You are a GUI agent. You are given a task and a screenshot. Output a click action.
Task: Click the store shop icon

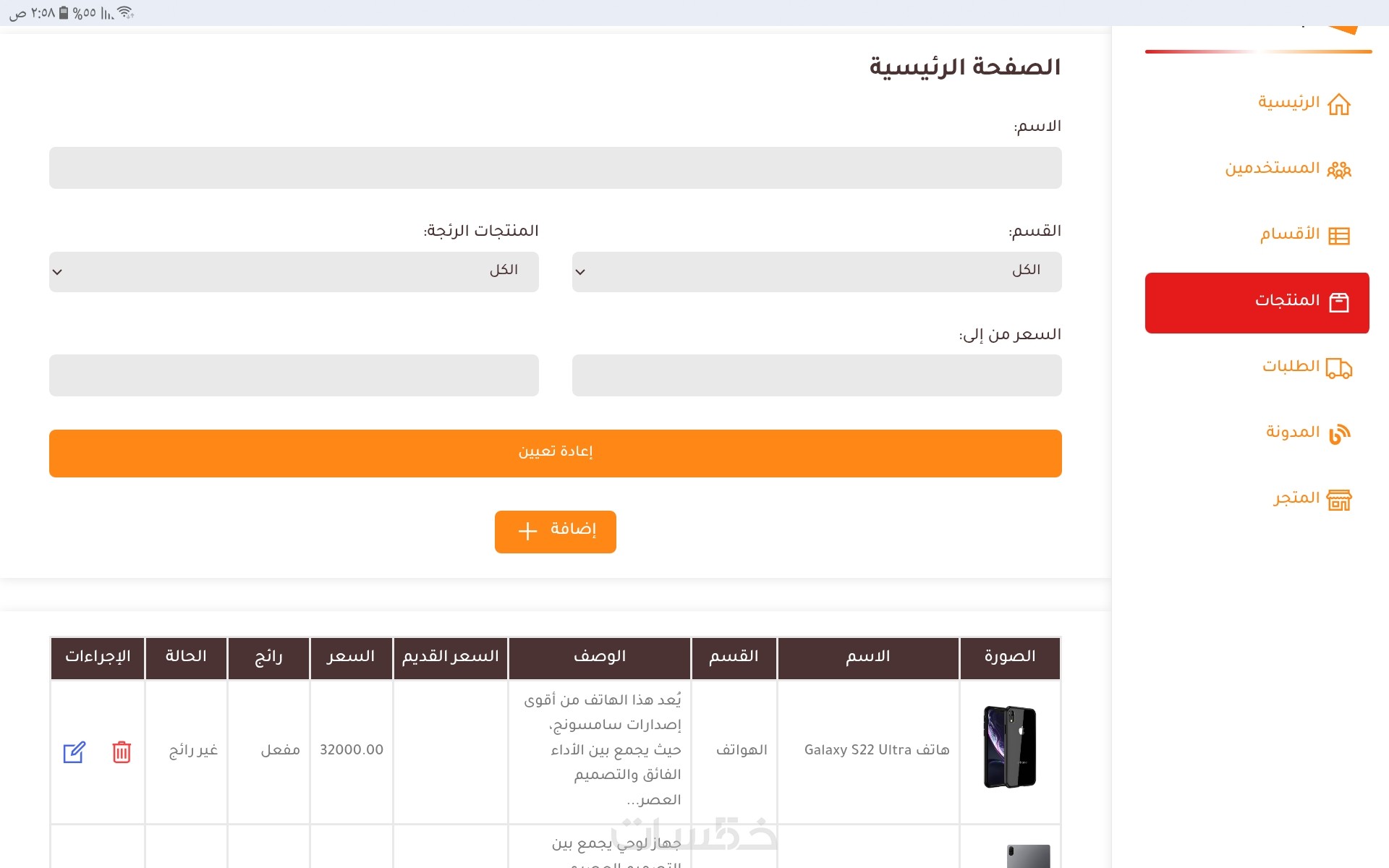pos(1338,500)
